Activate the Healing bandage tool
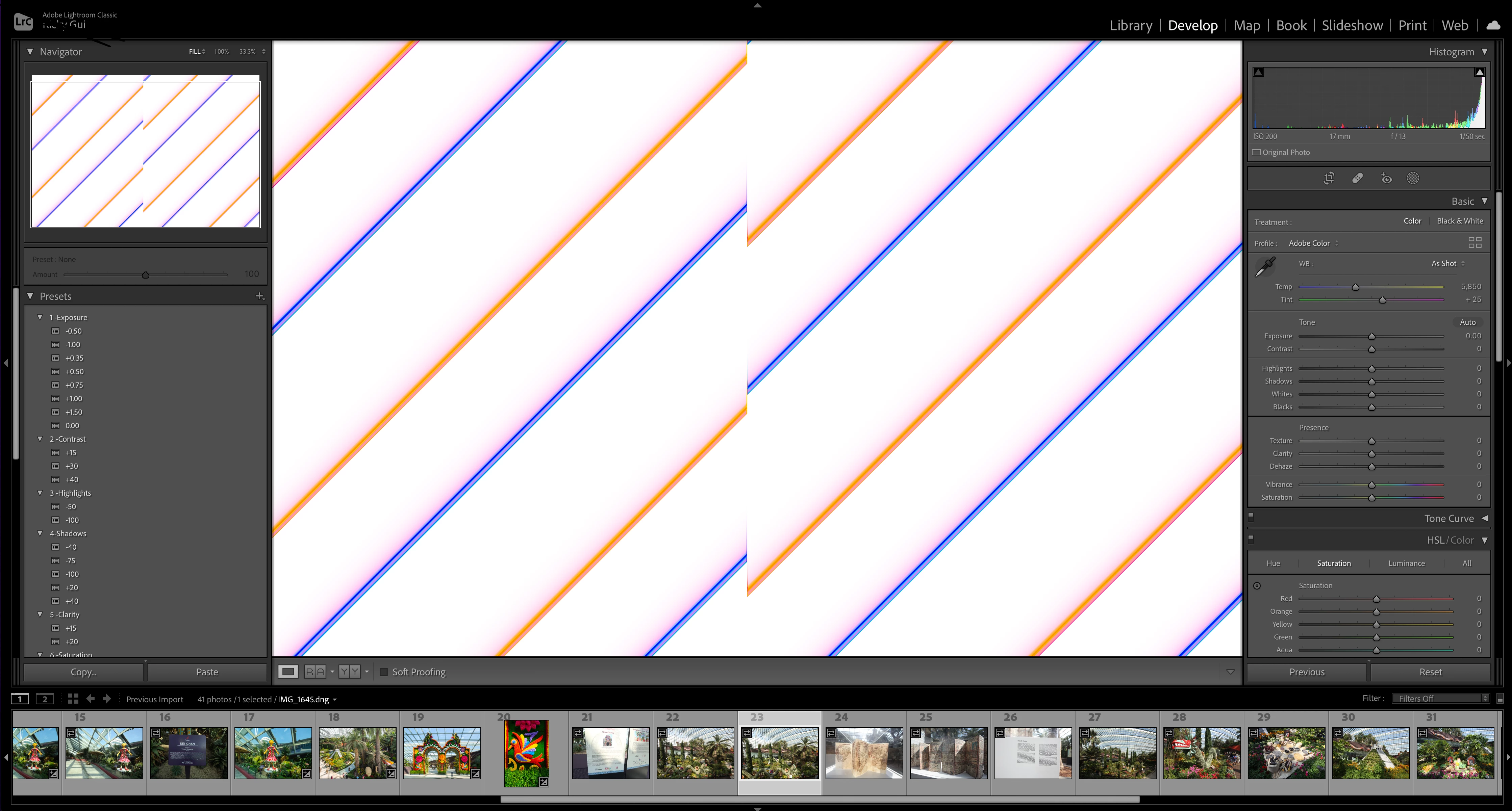Image resolution: width=1512 pixels, height=811 pixels. pos(1357,178)
